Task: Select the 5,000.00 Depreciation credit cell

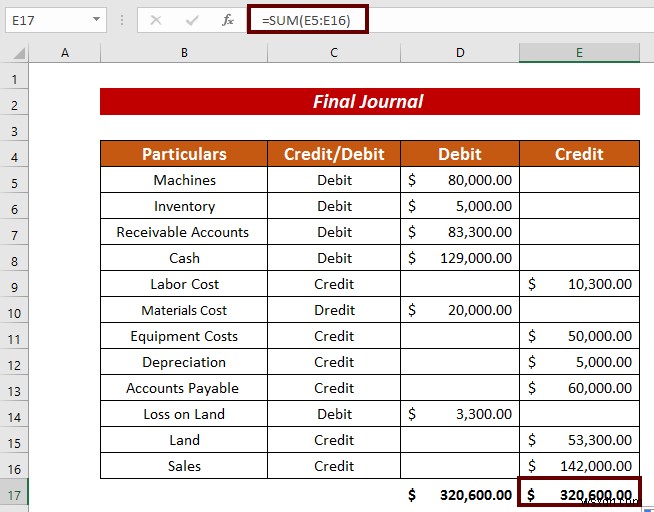Action: click(x=579, y=362)
